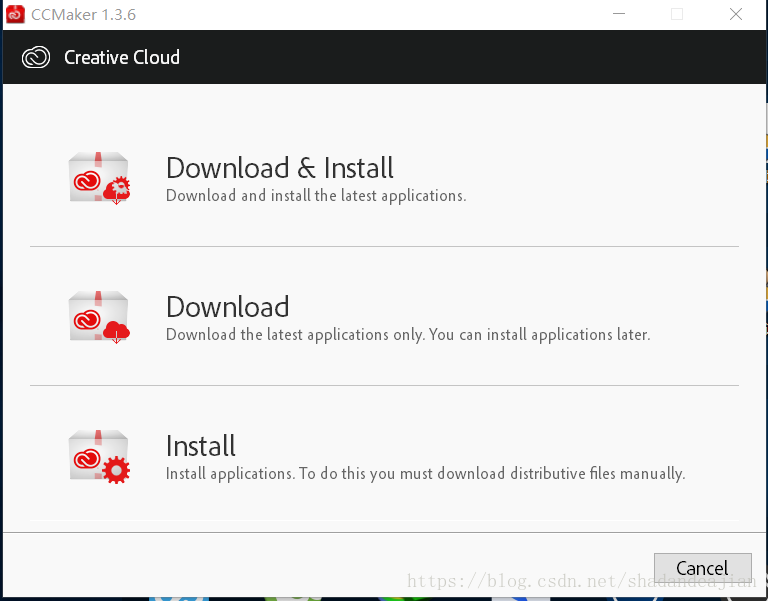Choose the Download option heading
The width and height of the screenshot is (768, 601).
tap(228, 307)
